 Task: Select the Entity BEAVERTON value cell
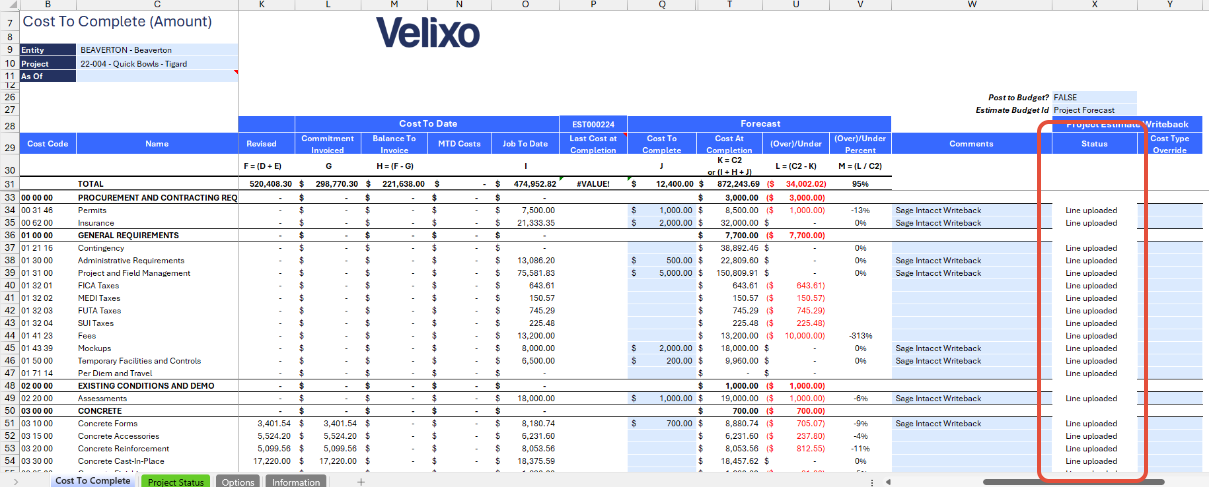pyautogui.click(x=157, y=50)
